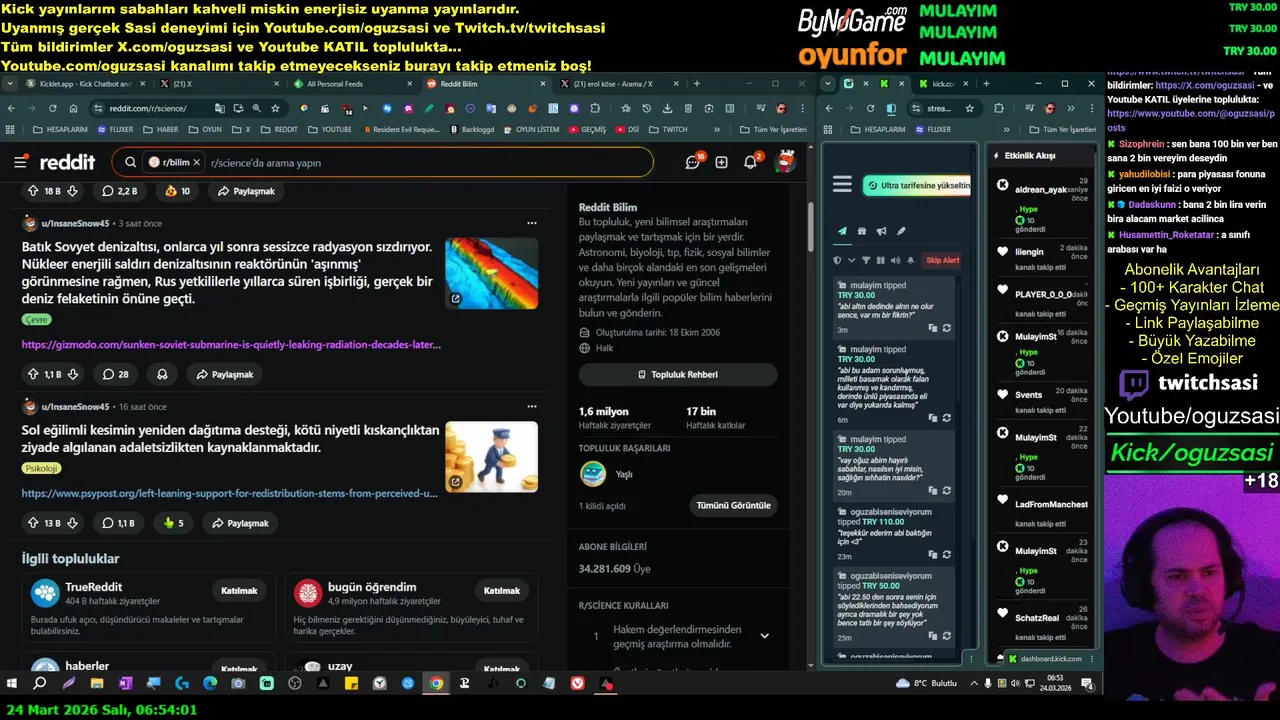
Task: Open 1,1 B comments on Sol eğilimli post
Action: (x=119, y=523)
